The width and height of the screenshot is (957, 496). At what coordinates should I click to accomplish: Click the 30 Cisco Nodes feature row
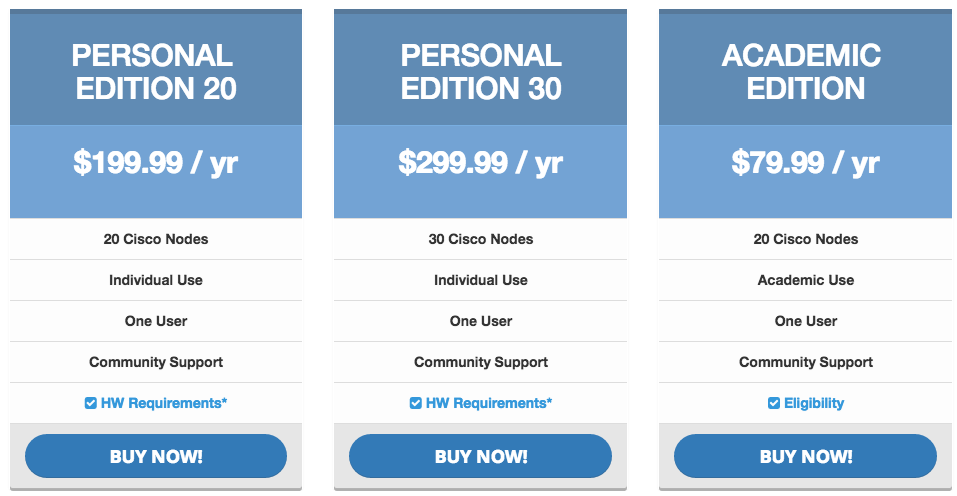pos(481,239)
